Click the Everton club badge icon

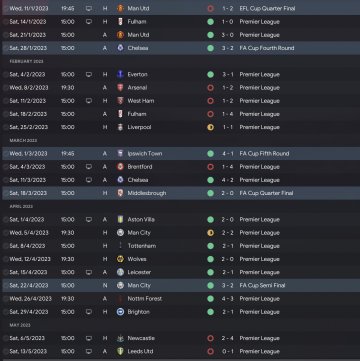click(x=120, y=74)
